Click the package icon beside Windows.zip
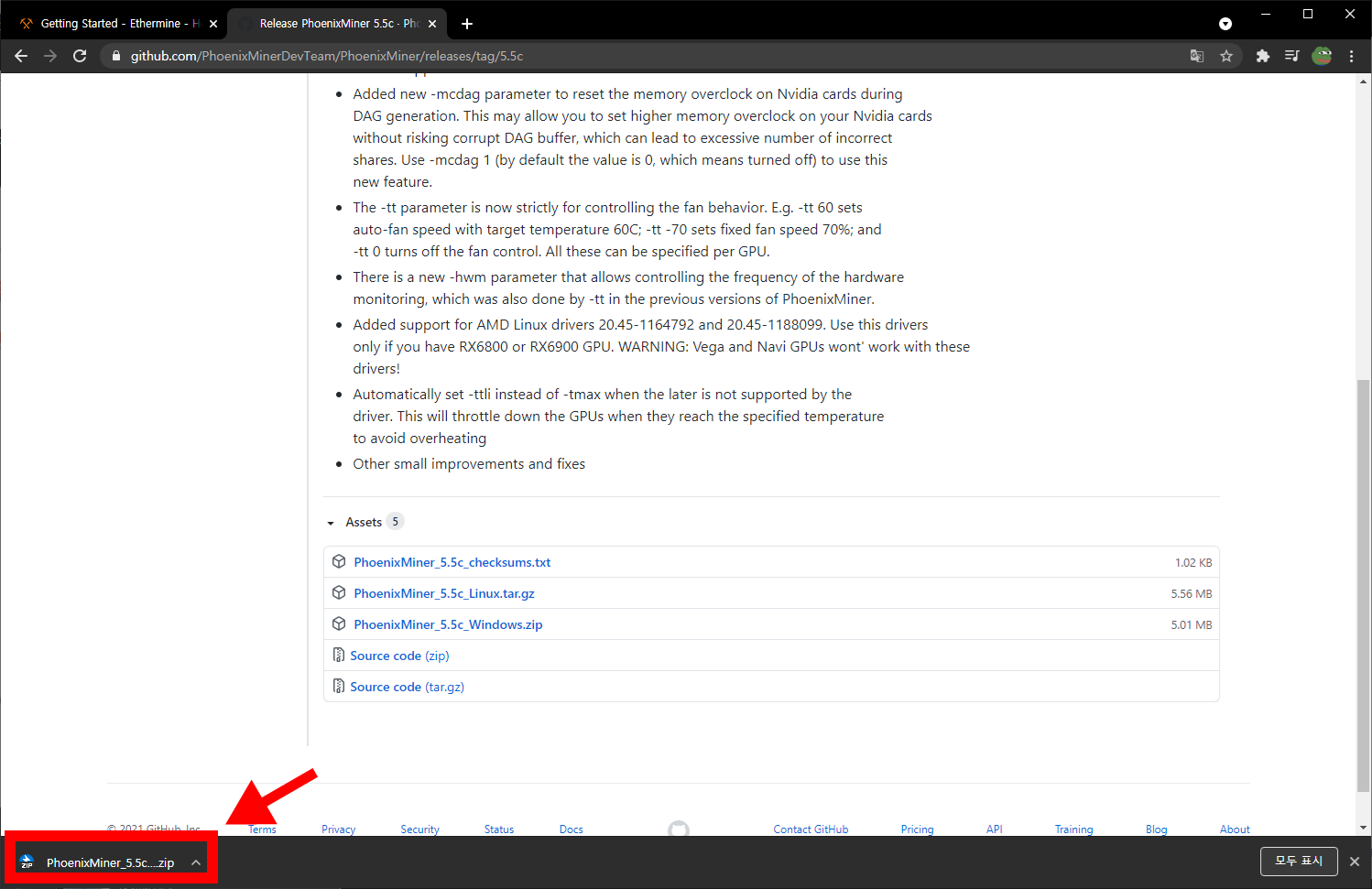The image size is (1372, 889). [x=339, y=623]
